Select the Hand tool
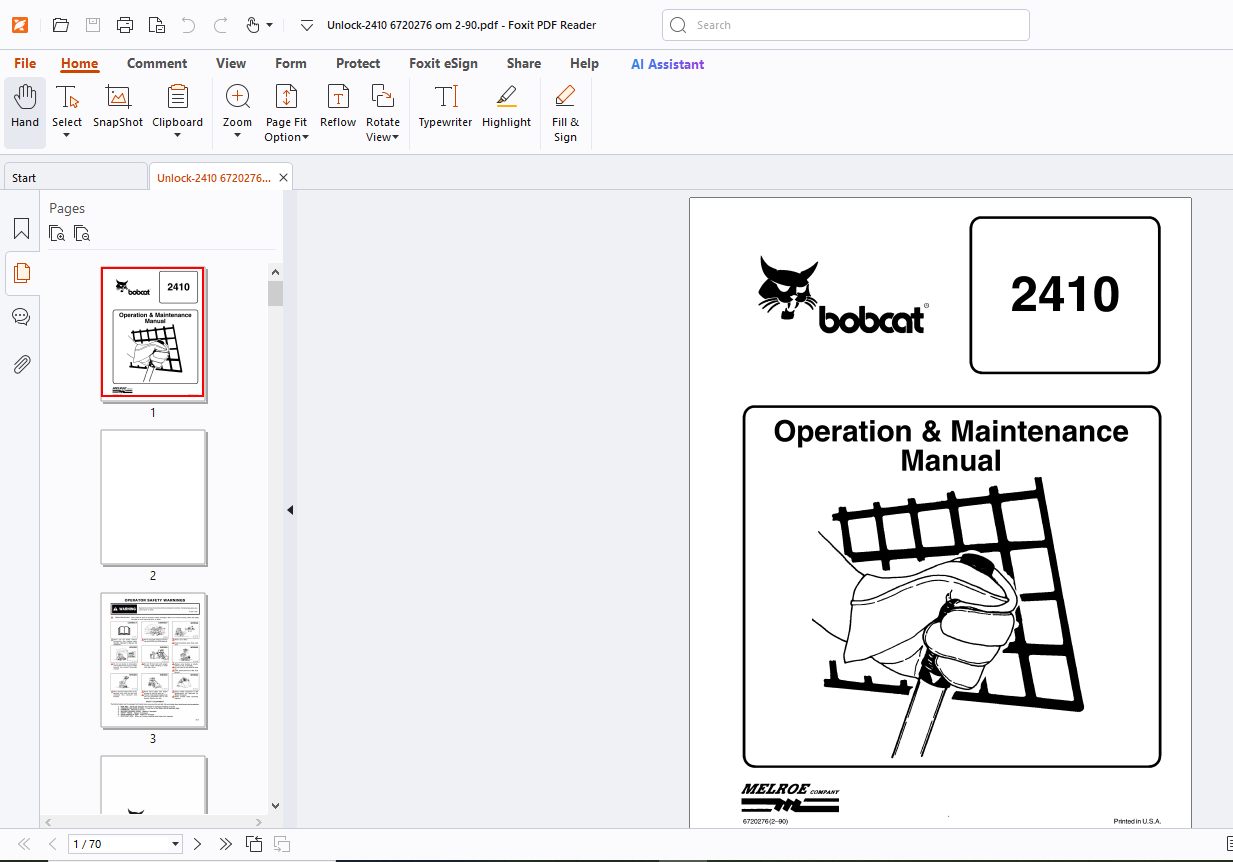 25,109
